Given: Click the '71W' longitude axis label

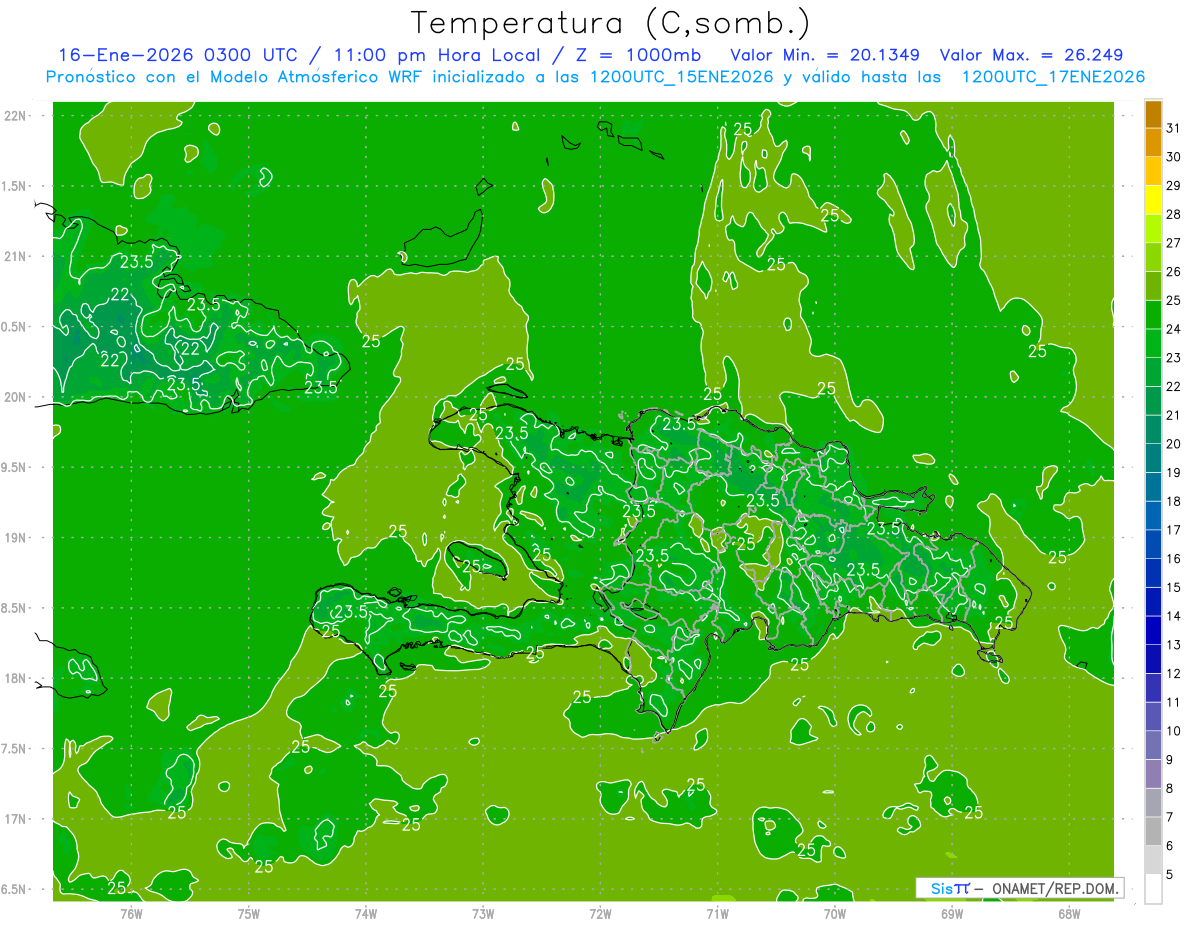Looking at the screenshot, I should click(x=717, y=913).
